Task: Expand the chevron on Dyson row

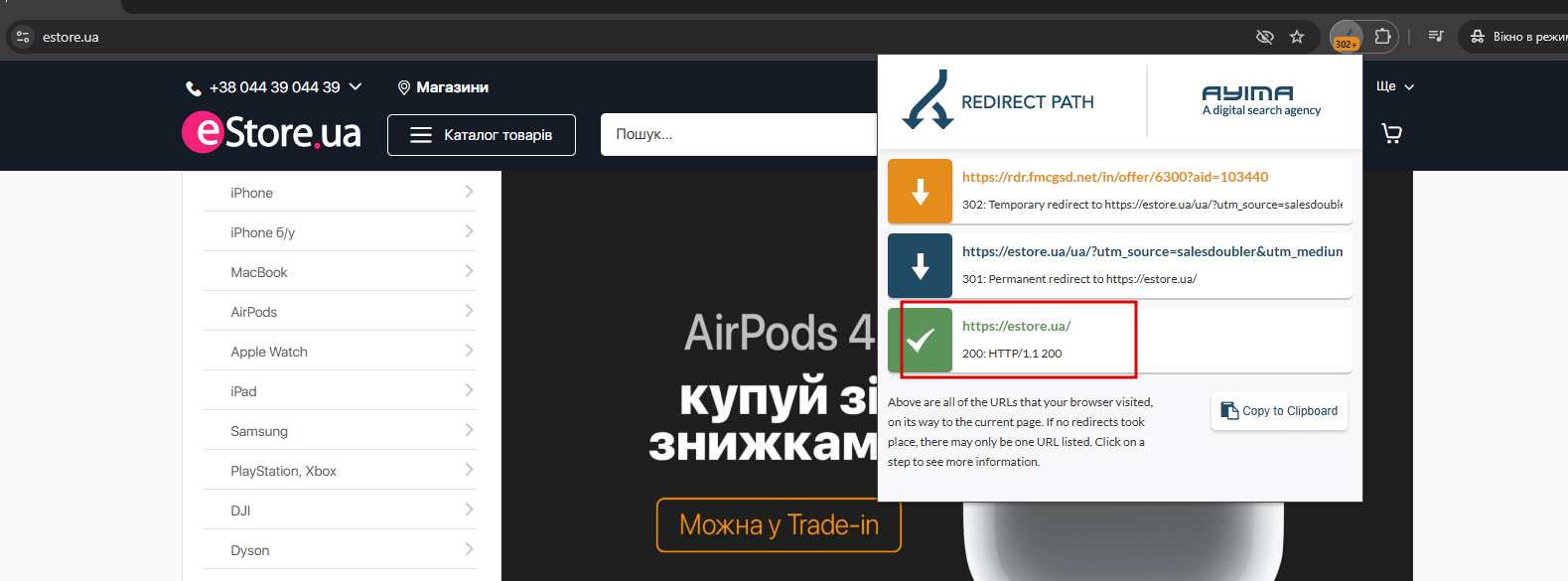Action: coord(469,549)
